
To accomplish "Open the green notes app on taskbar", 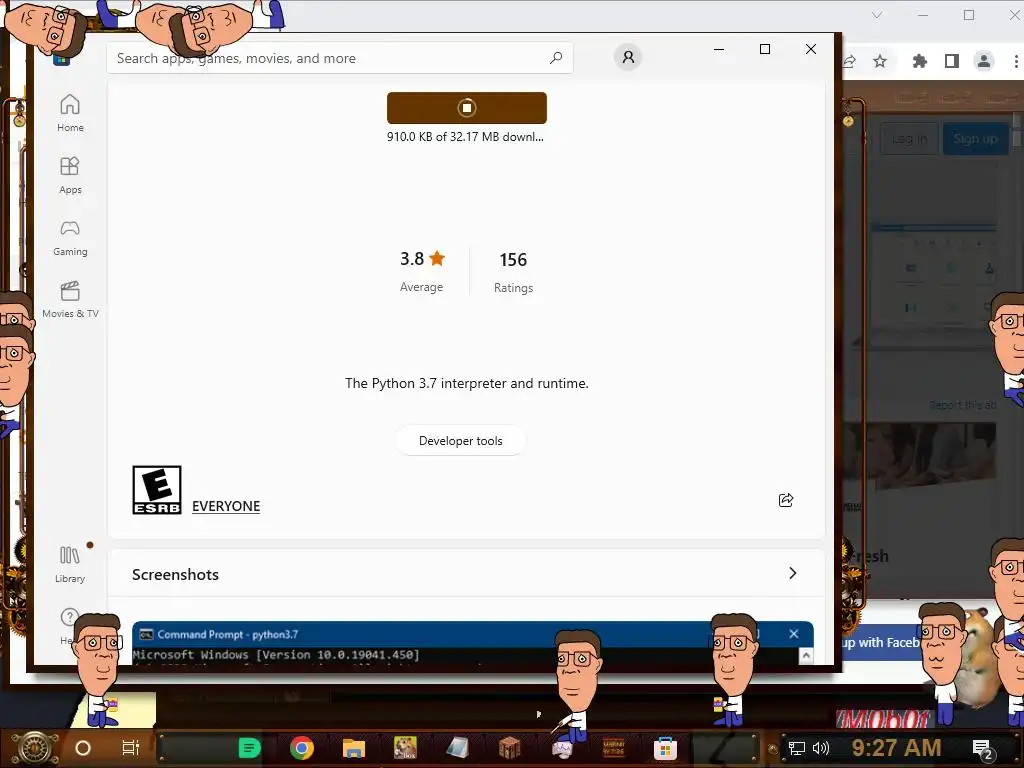I will 249,748.
